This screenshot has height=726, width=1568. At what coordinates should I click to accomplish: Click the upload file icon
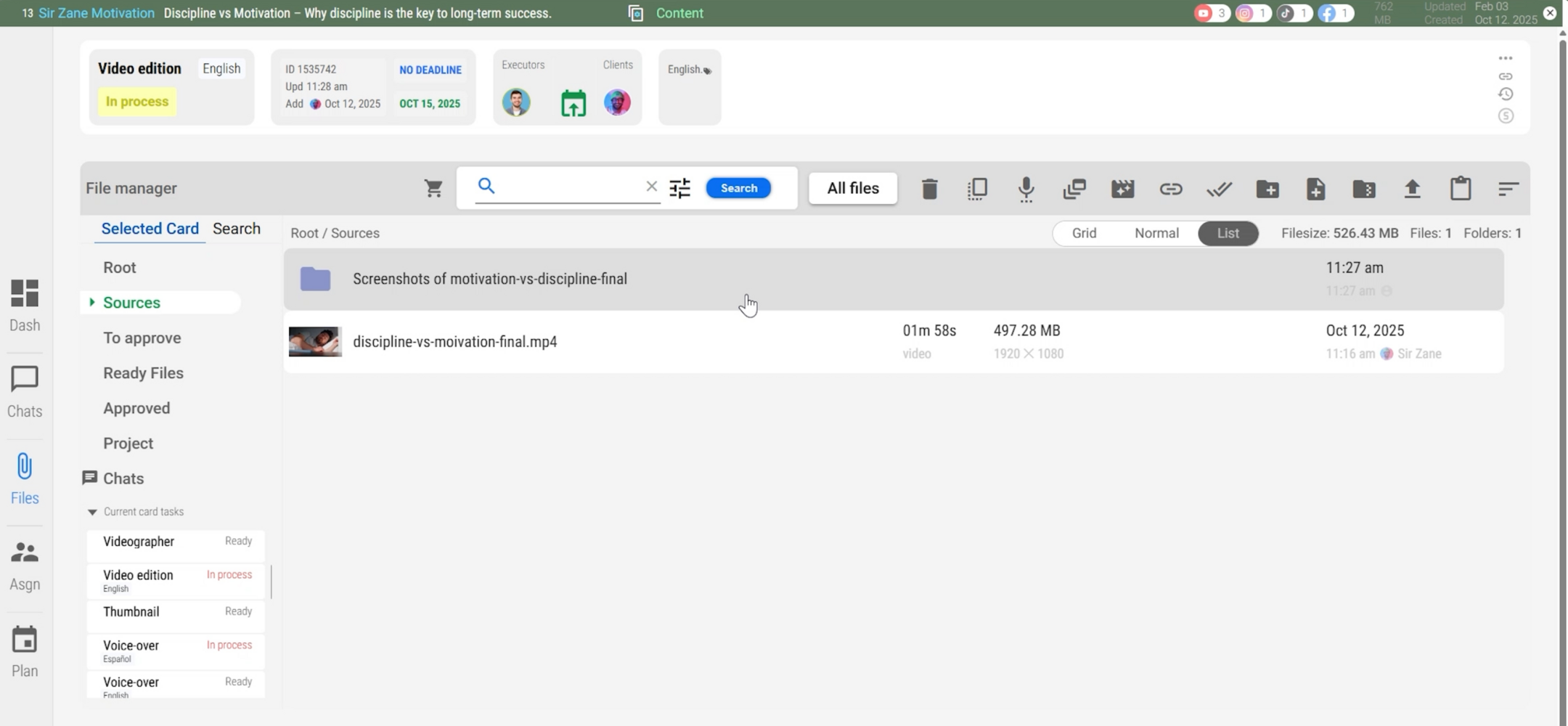1412,189
